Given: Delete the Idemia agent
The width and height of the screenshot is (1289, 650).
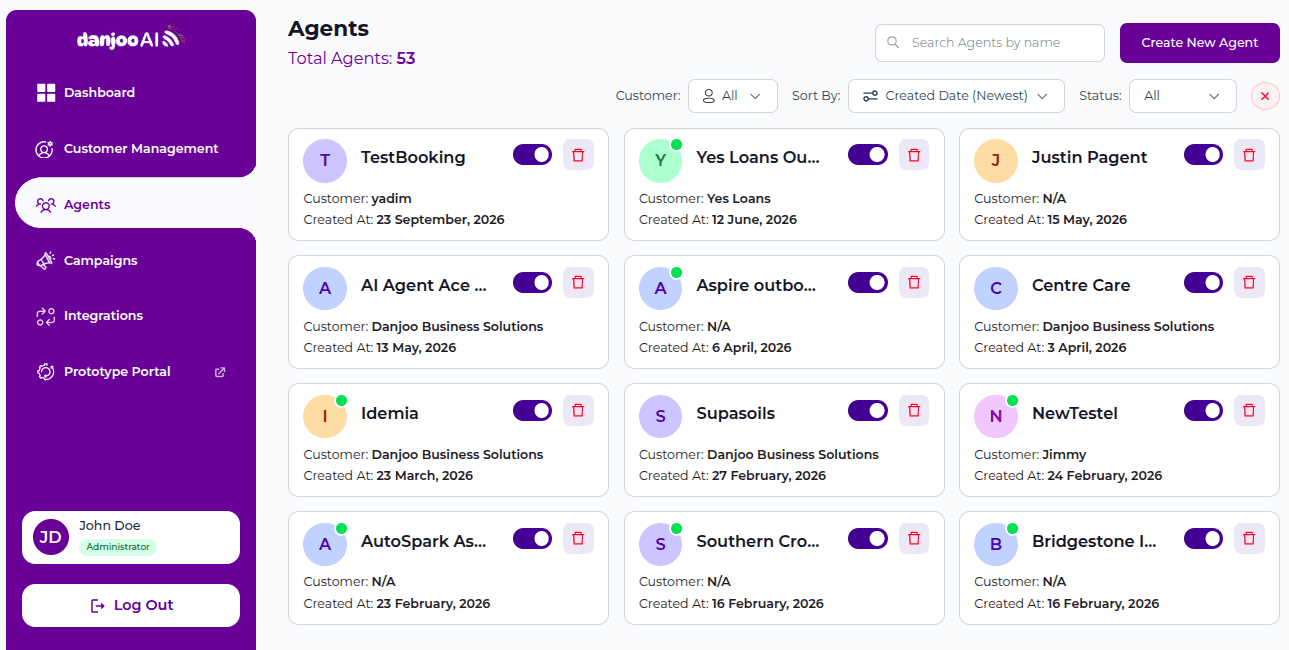Looking at the screenshot, I should [578, 410].
